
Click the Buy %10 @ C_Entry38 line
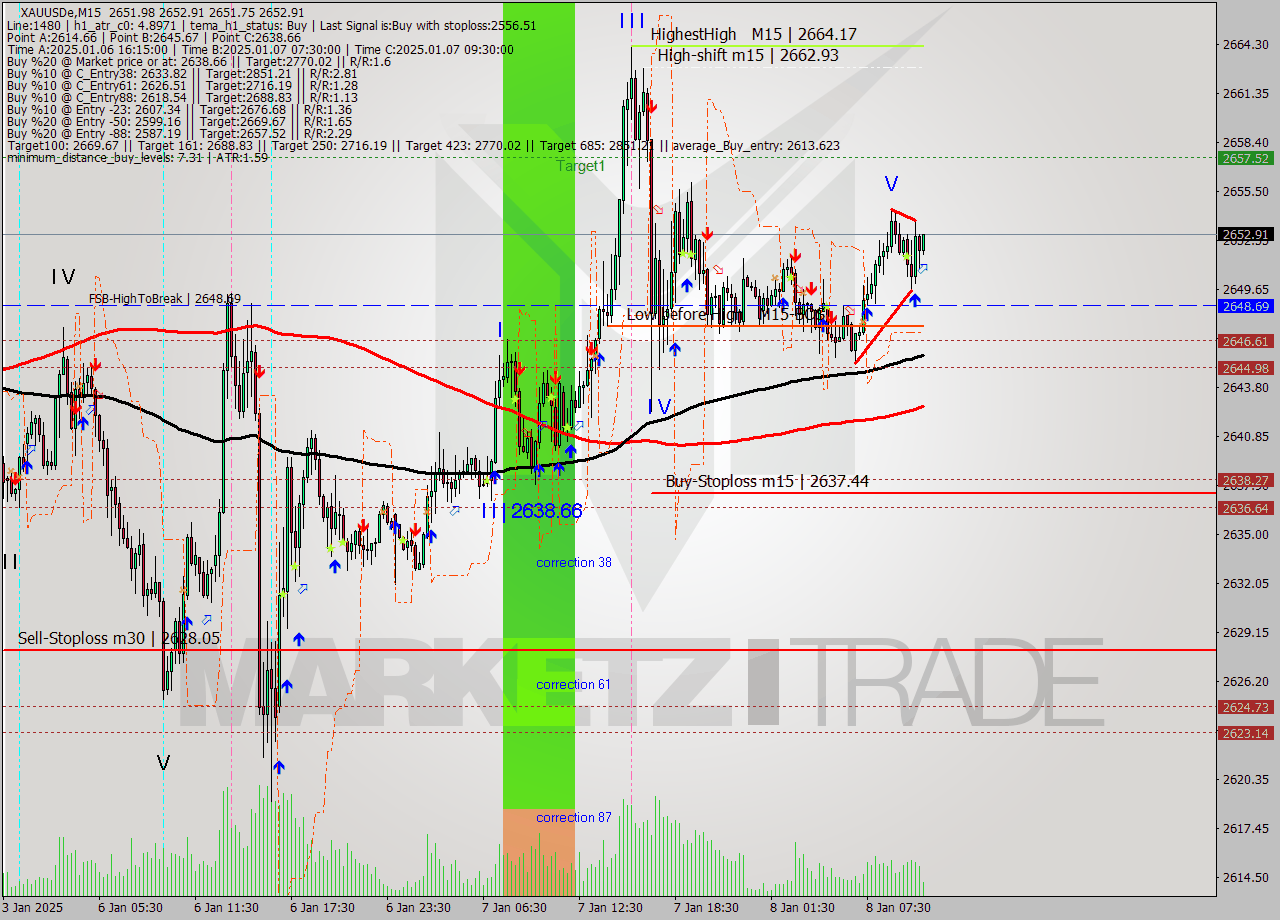point(182,73)
